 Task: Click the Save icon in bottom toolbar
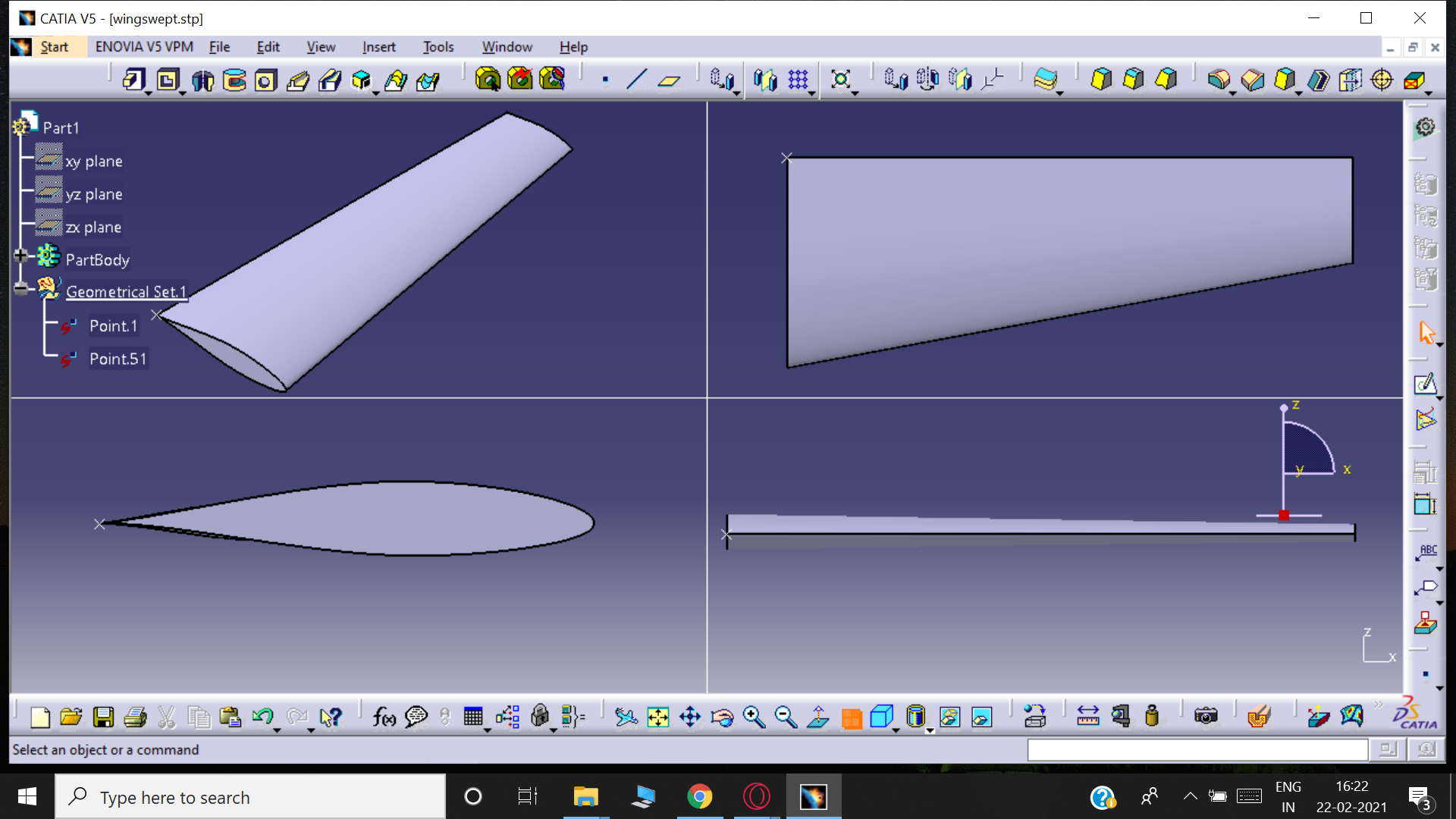click(x=103, y=717)
